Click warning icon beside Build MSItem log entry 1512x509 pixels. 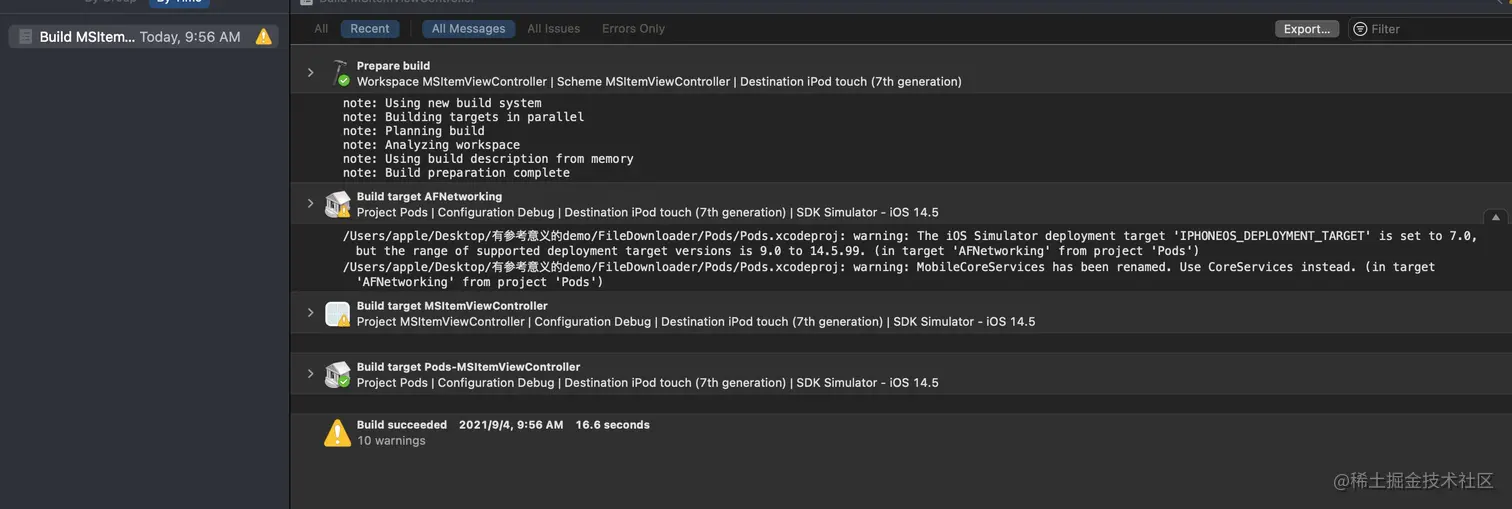tap(263, 37)
